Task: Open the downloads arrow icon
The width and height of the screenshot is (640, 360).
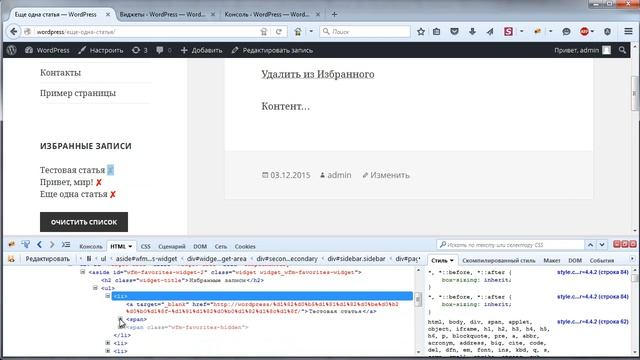Action: [472, 31]
